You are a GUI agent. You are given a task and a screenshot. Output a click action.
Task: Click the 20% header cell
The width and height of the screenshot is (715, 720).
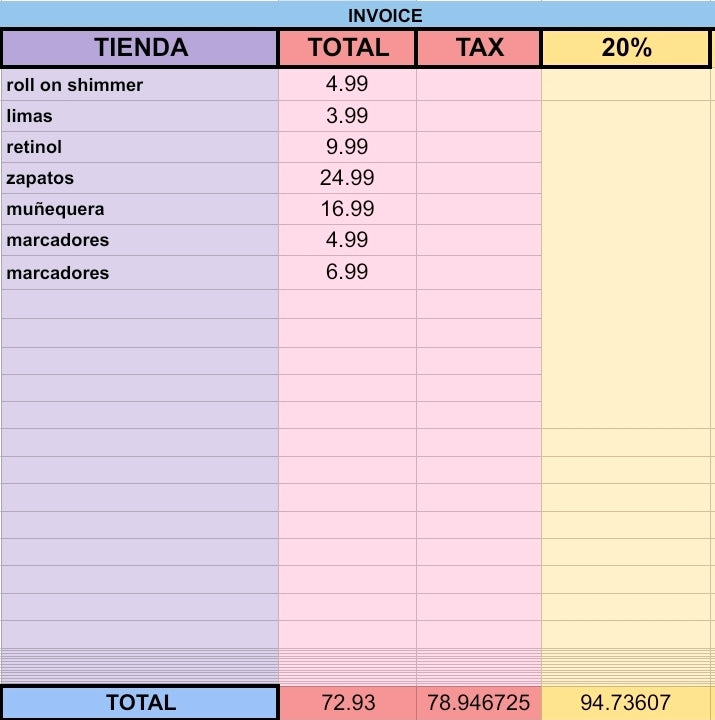(625, 48)
